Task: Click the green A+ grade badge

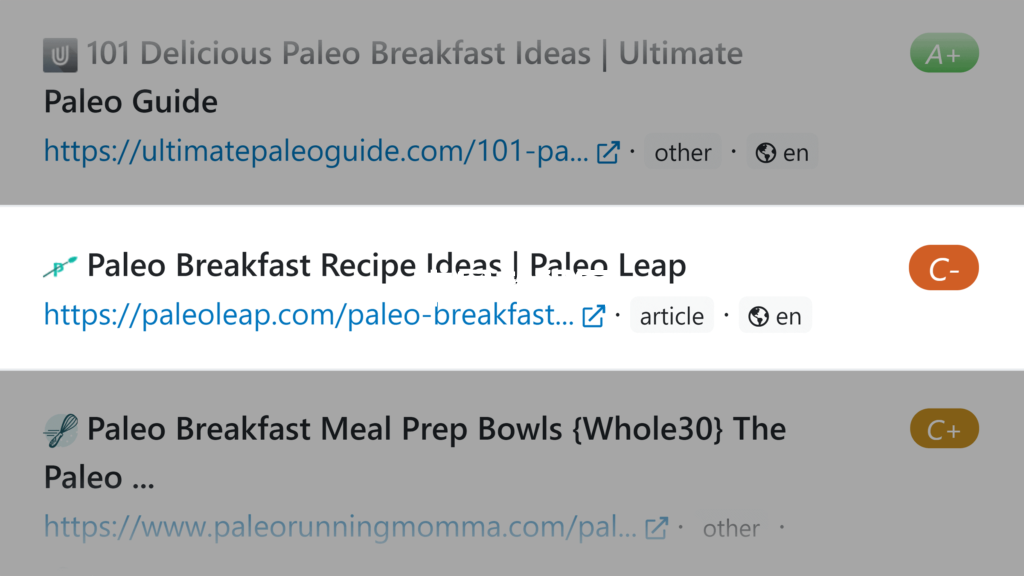Action: point(944,53)
